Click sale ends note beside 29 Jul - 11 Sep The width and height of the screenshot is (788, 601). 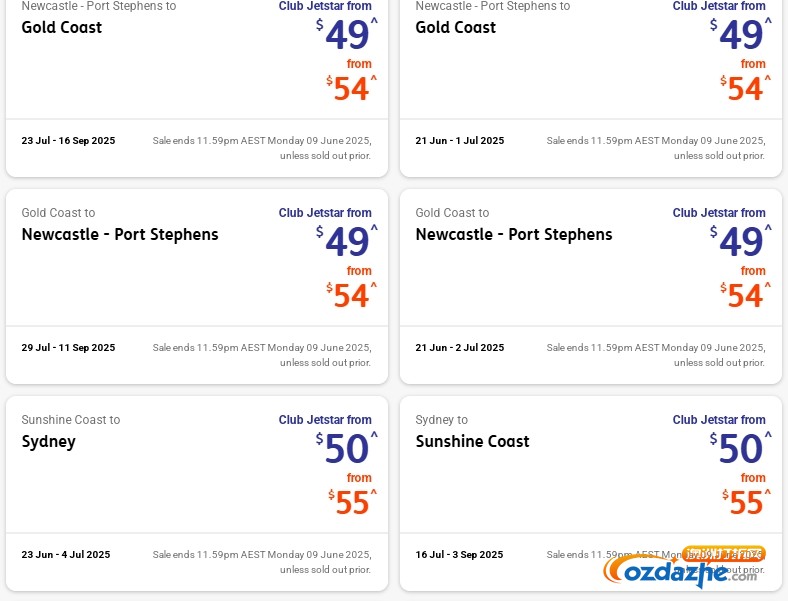pos(262,355)
